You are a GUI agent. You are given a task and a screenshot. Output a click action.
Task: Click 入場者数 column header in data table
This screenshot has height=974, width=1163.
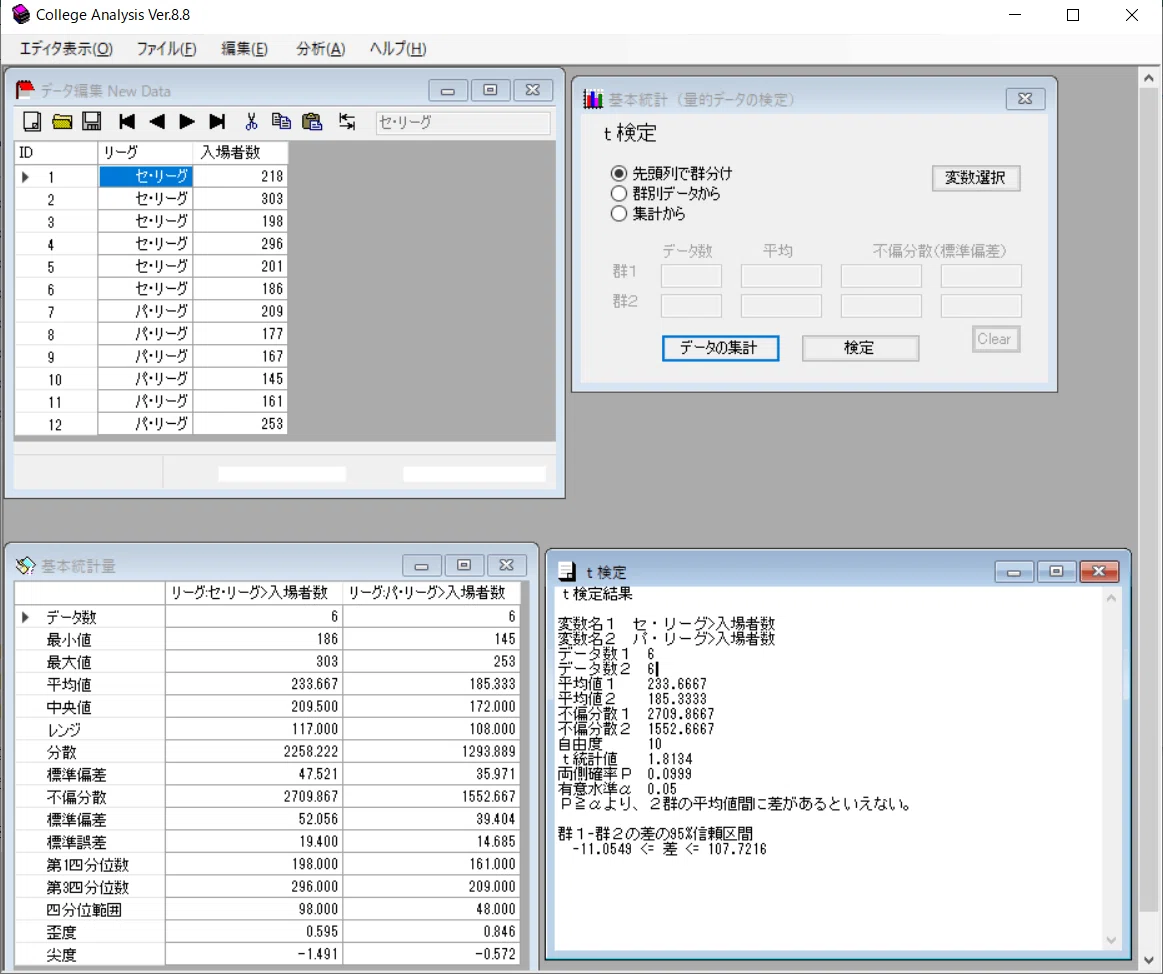click(x=240, y=153)
